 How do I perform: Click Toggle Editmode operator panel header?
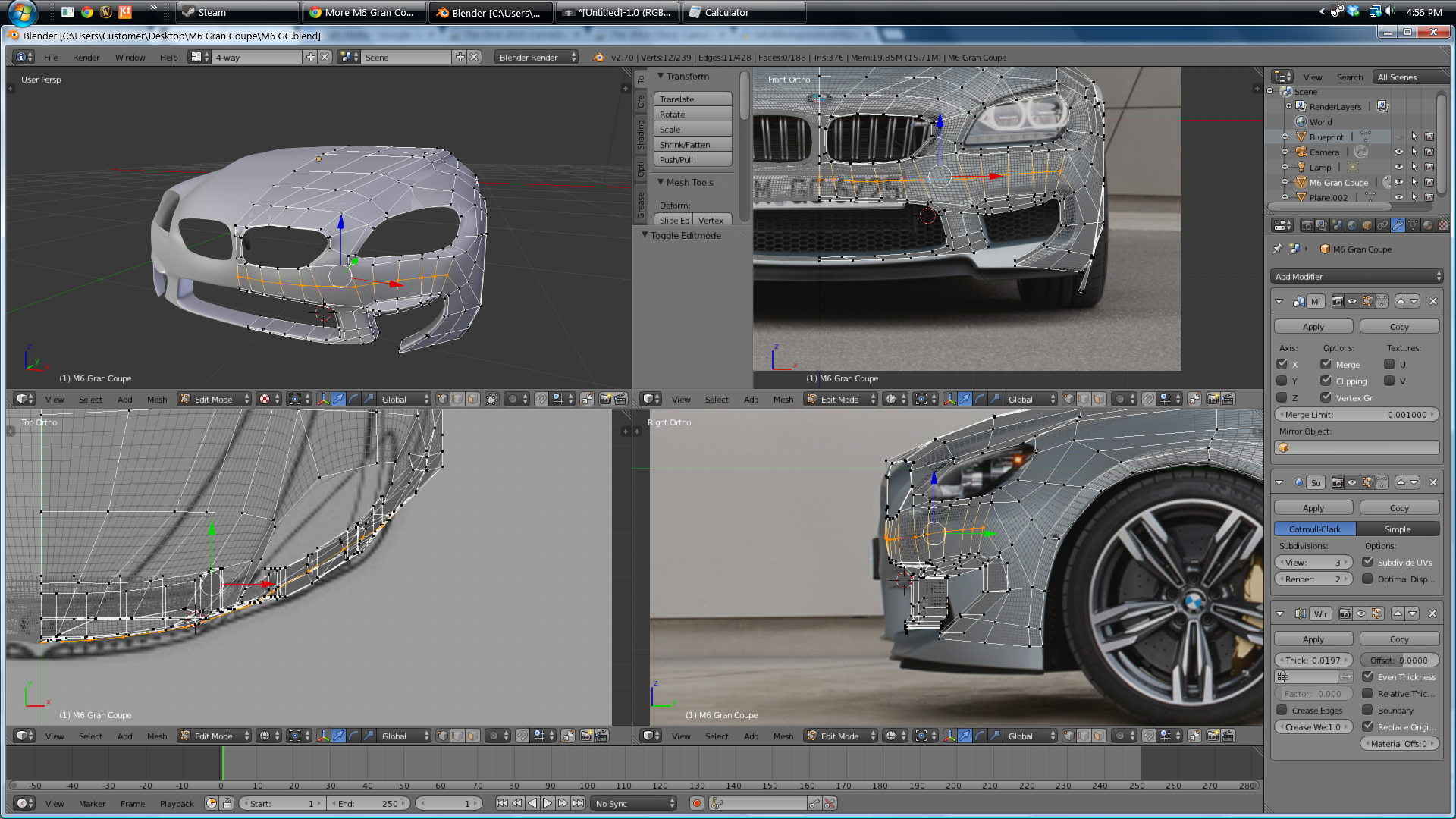685,235
